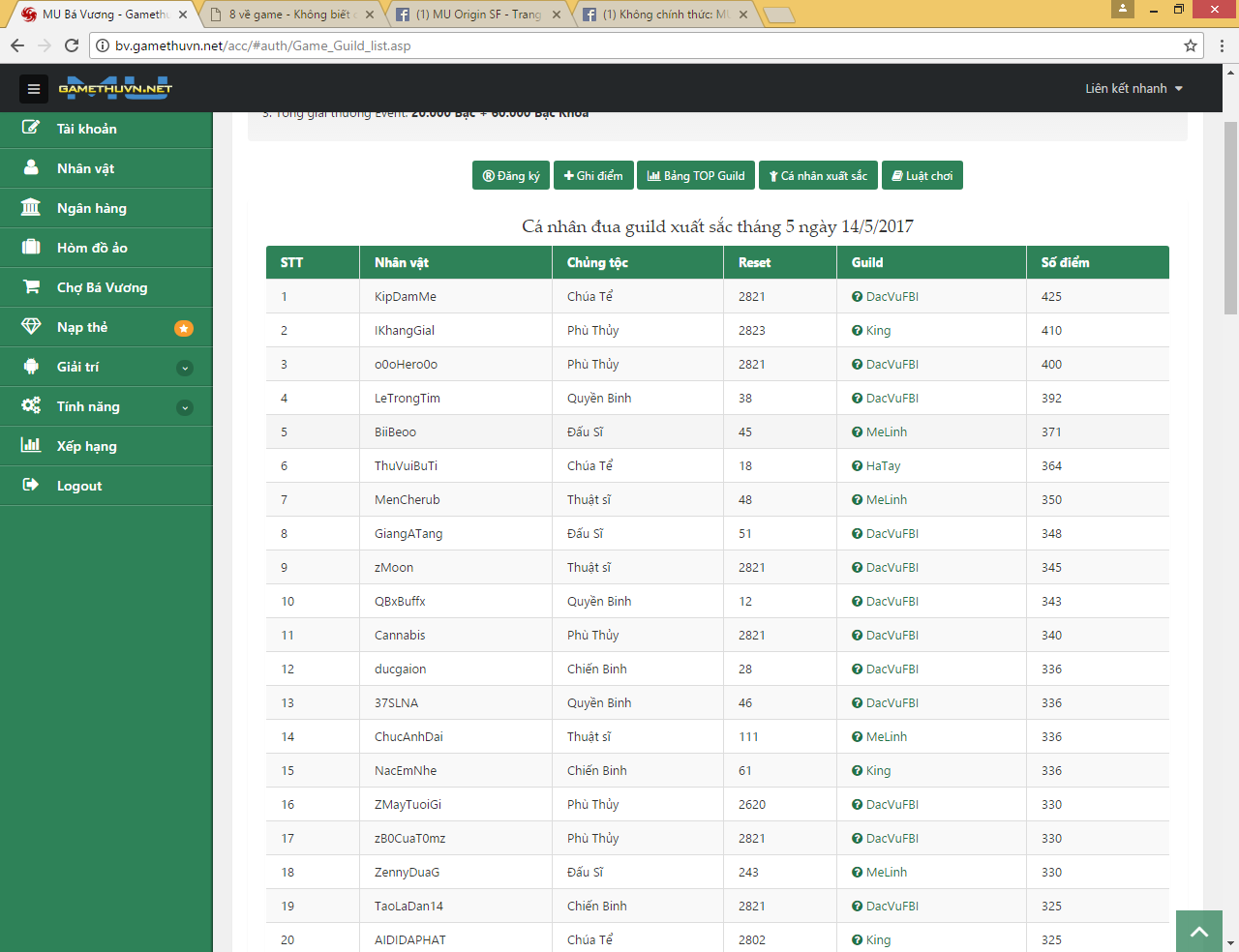Click the Nhân vật user icon
The height and width of the screenshot is (952, 1239).
(31, 167)
